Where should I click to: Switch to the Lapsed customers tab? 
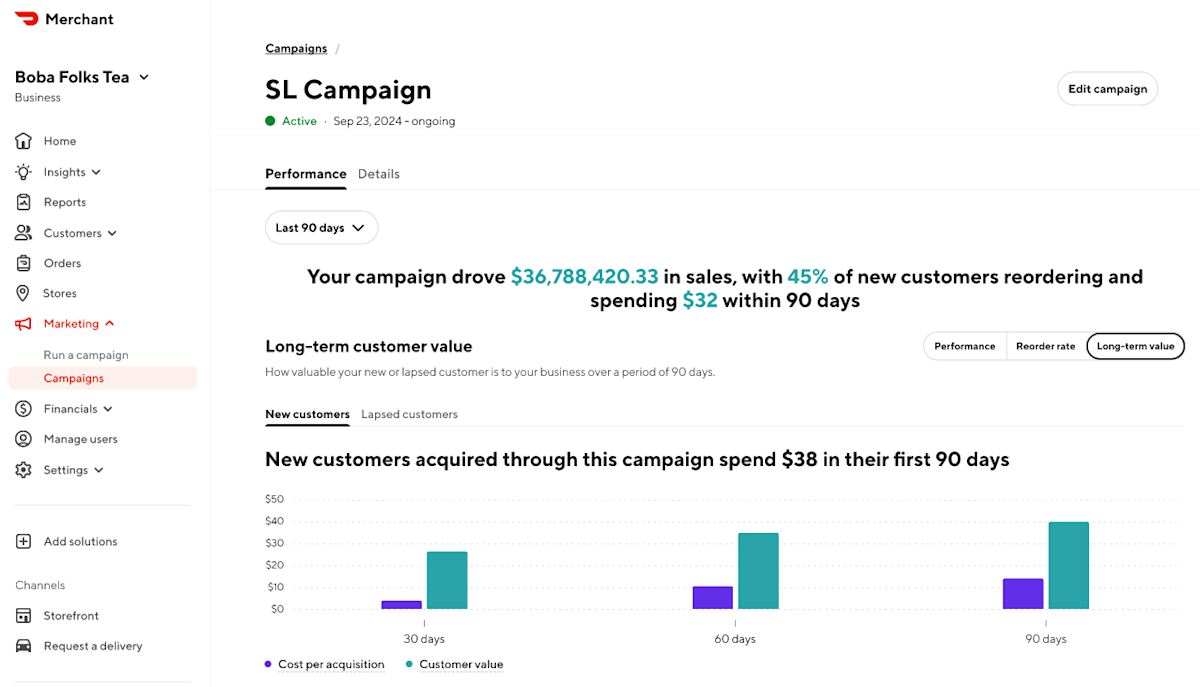409,414
